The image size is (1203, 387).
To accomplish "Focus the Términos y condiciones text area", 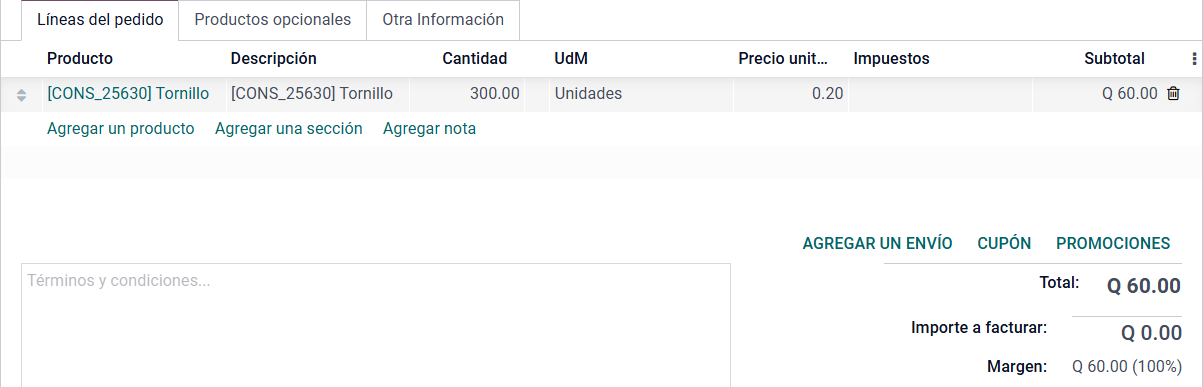I will tap(376, 325).
